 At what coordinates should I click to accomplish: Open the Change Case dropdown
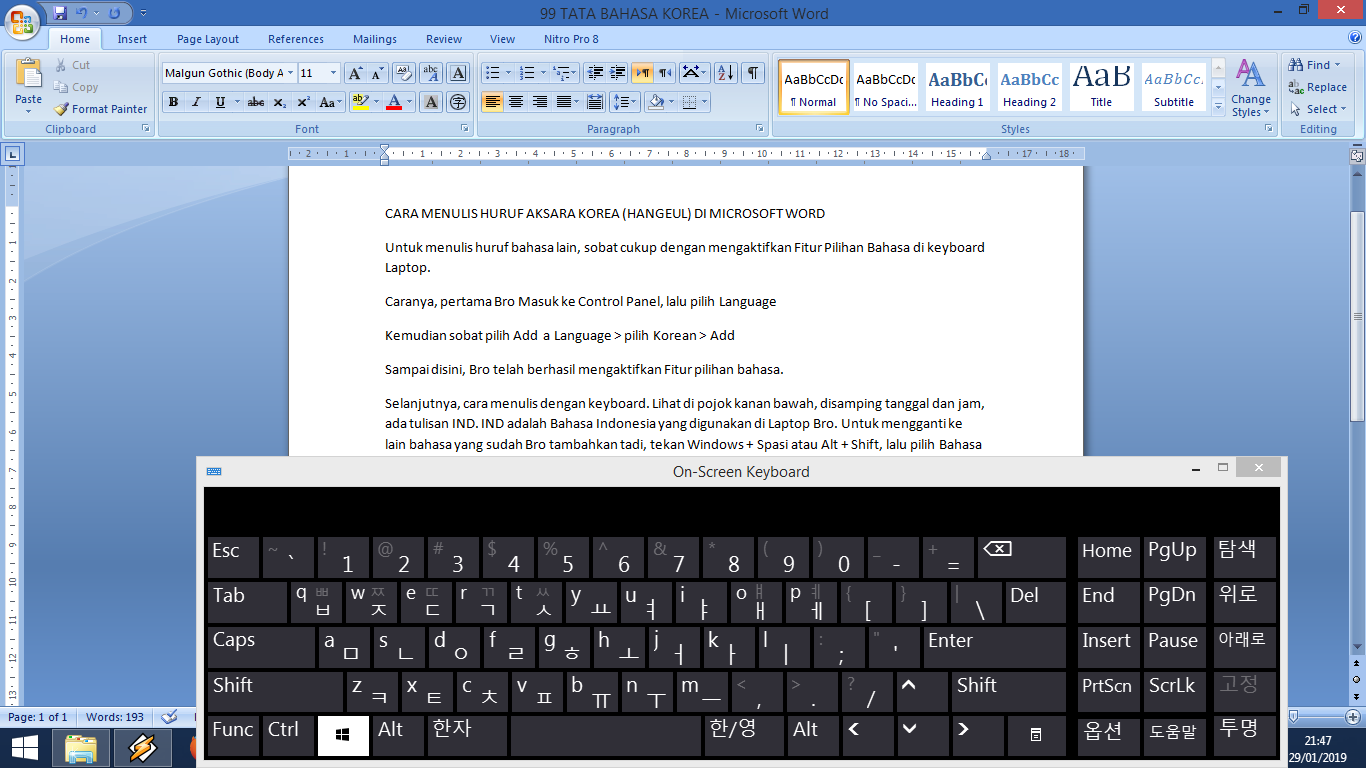point(330,102)
